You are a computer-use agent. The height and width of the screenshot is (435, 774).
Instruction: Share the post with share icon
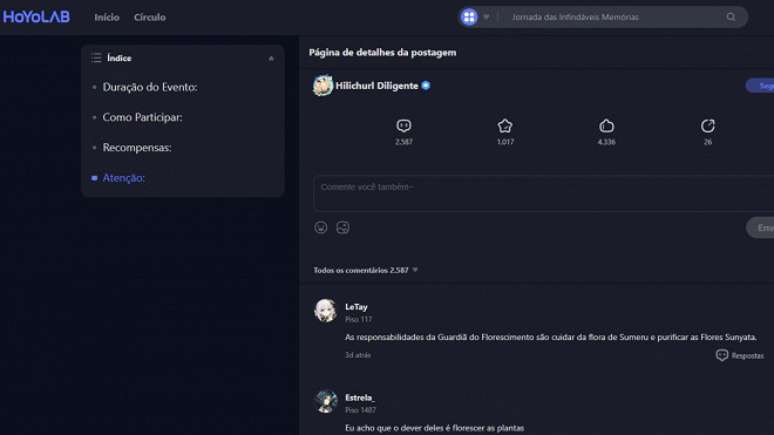click(x=708, y=126)
